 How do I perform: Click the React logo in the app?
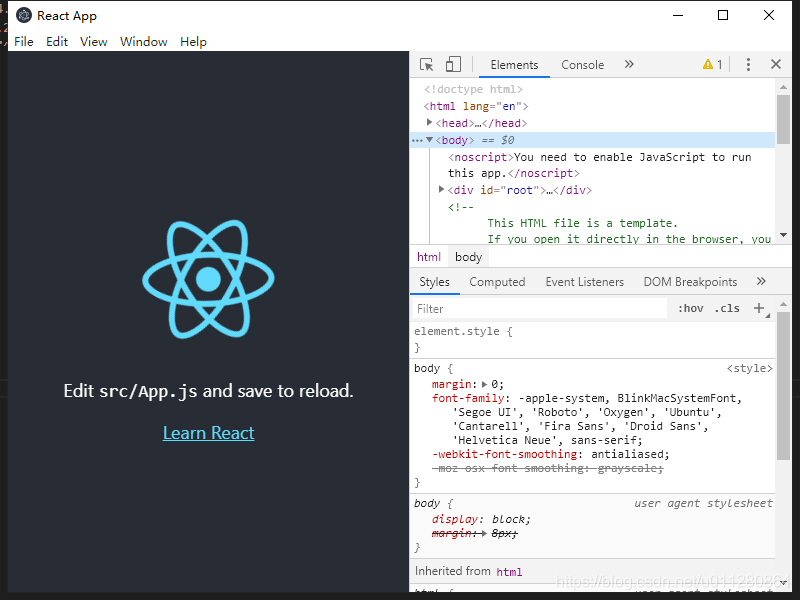click(x=208, y=279)
